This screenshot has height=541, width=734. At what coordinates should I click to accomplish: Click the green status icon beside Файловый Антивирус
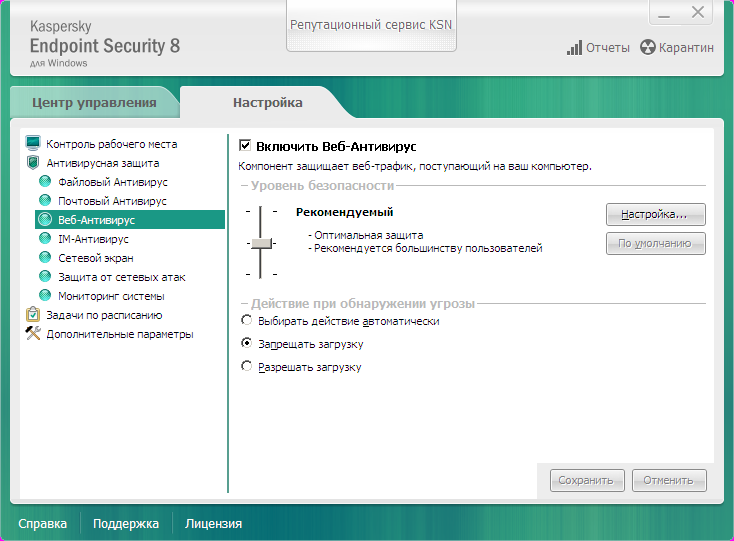coord(45,181)
